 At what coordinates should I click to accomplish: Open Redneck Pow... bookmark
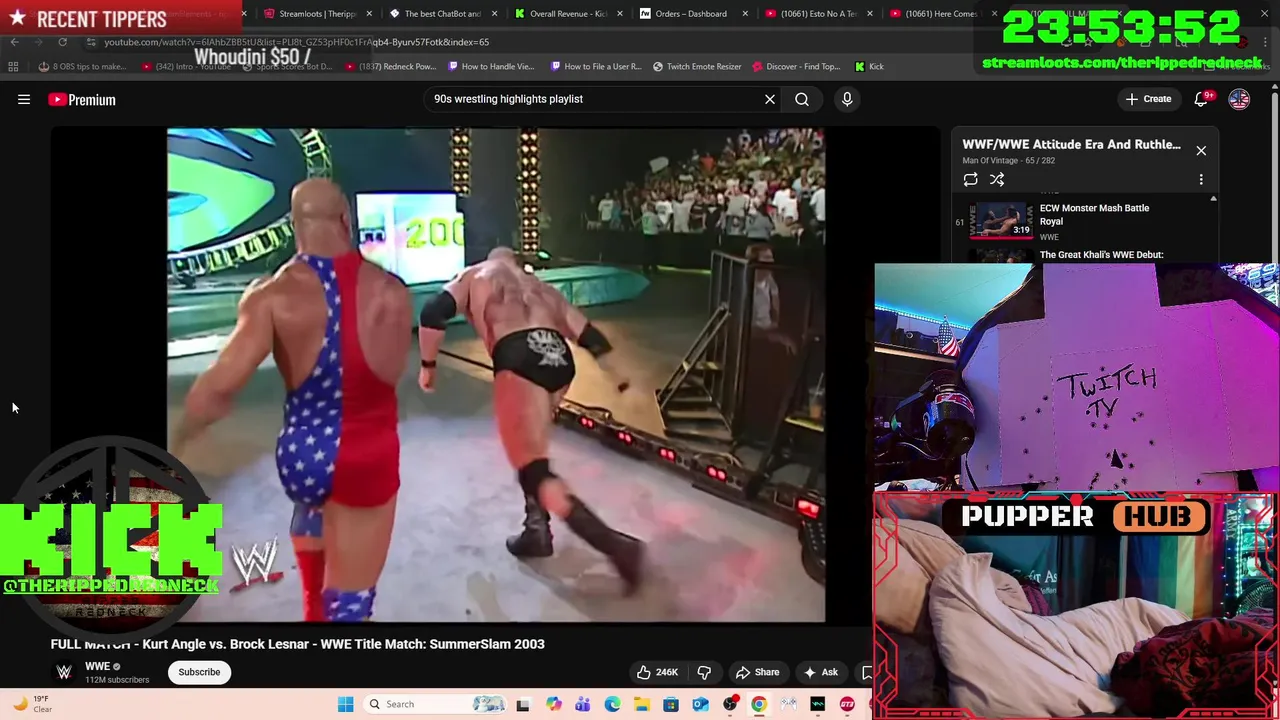click(392, 66)
